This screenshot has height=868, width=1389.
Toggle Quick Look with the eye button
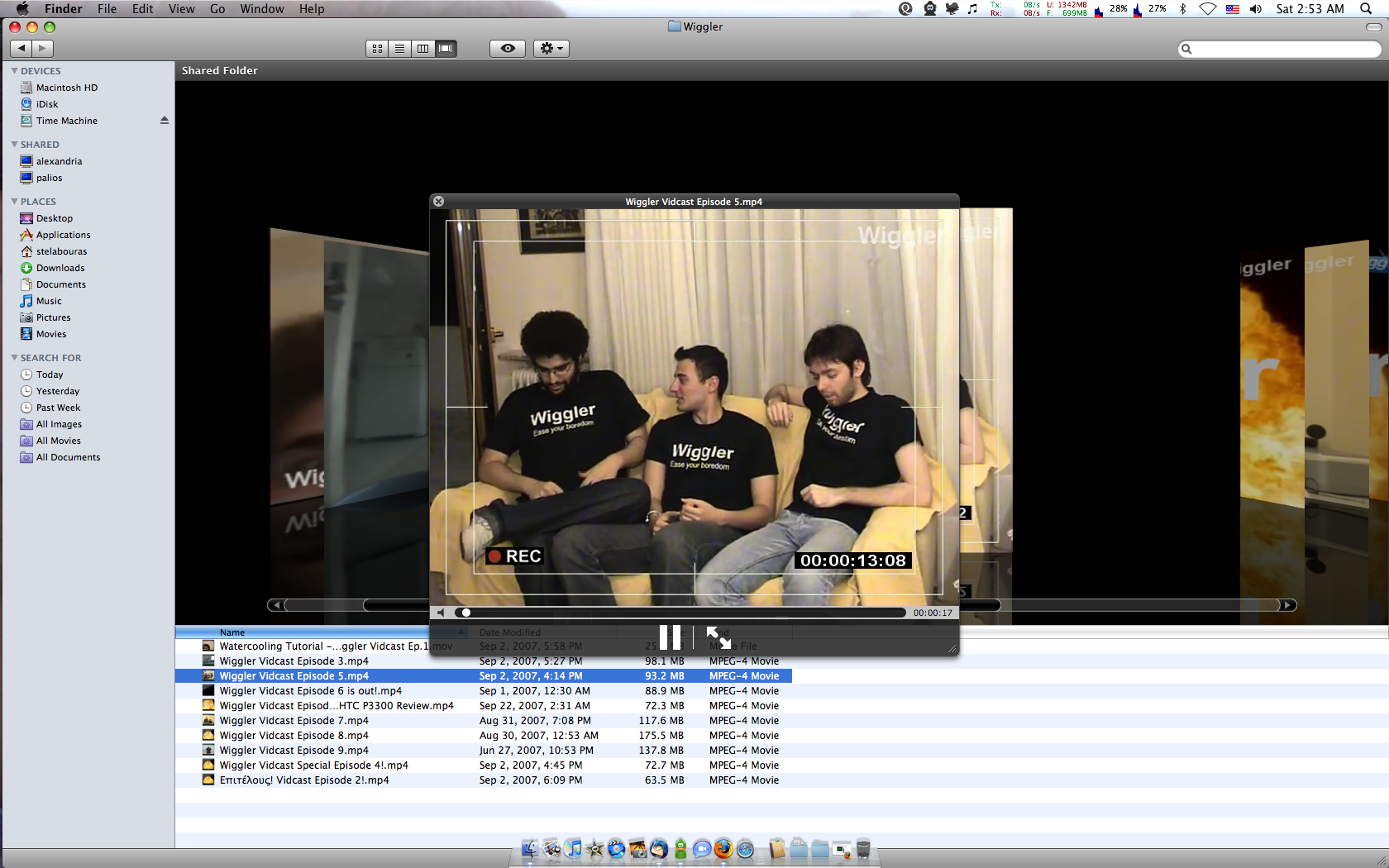[508, 49]
